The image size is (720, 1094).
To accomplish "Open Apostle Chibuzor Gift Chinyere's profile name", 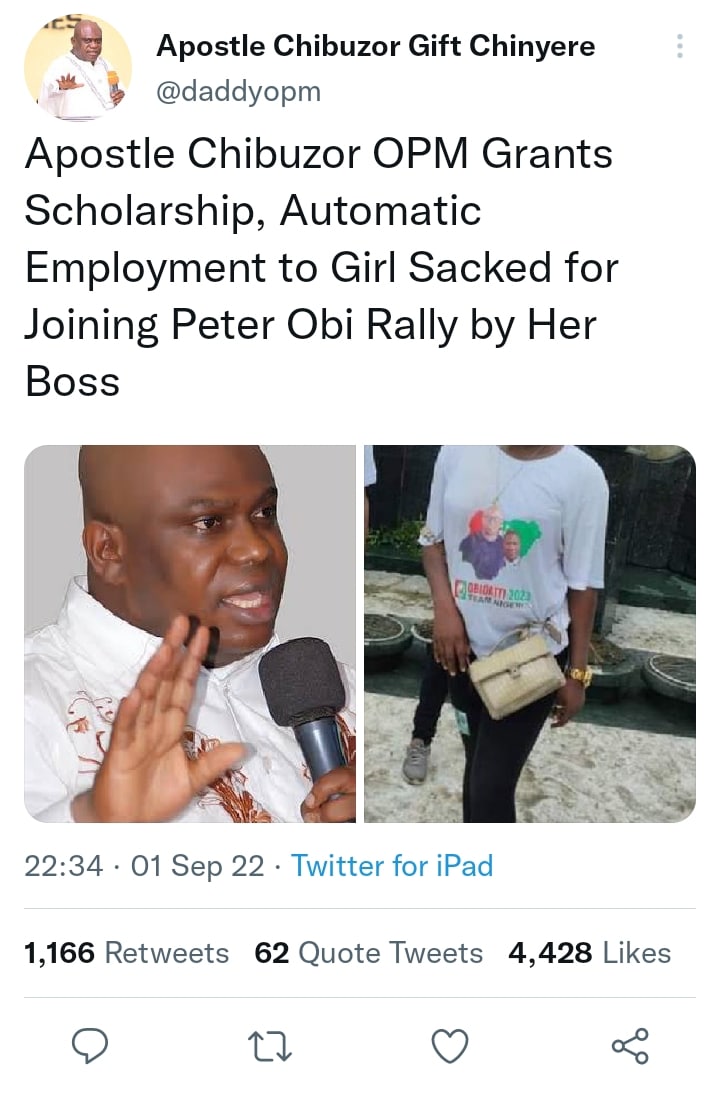I will click(x=376, y=46).
